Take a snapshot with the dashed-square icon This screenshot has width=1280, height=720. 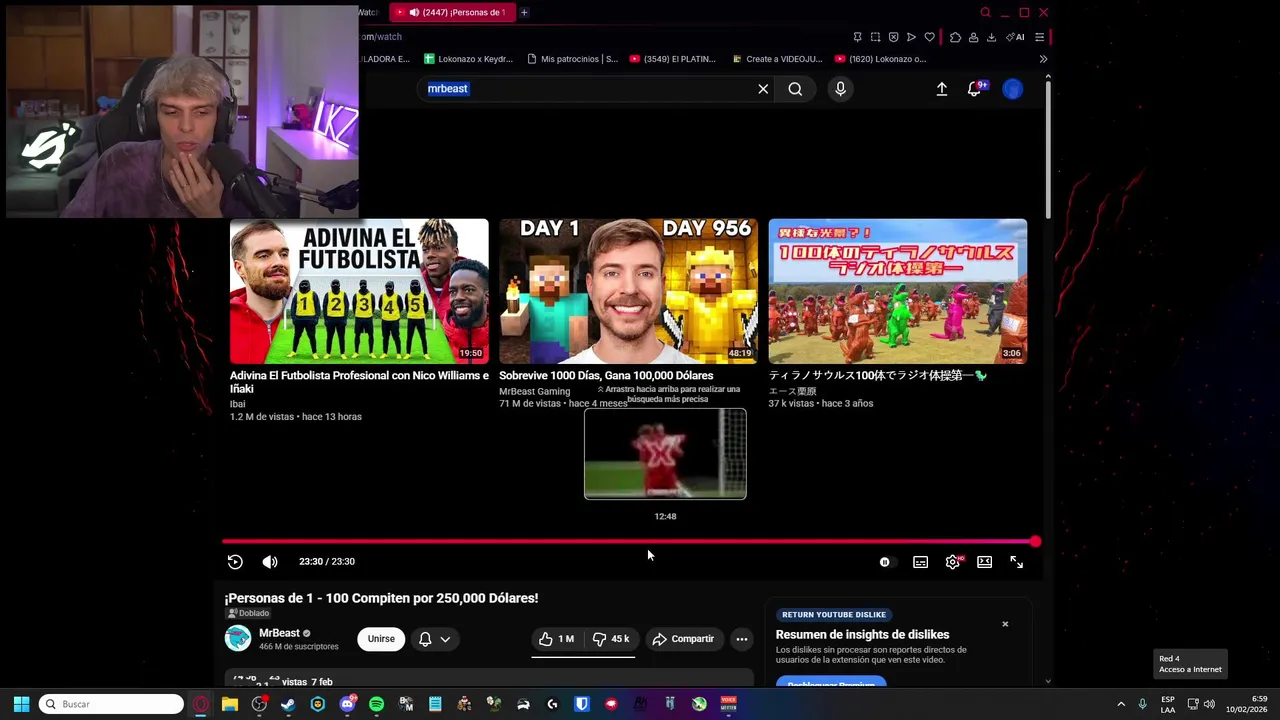click(x=875, y=37)
